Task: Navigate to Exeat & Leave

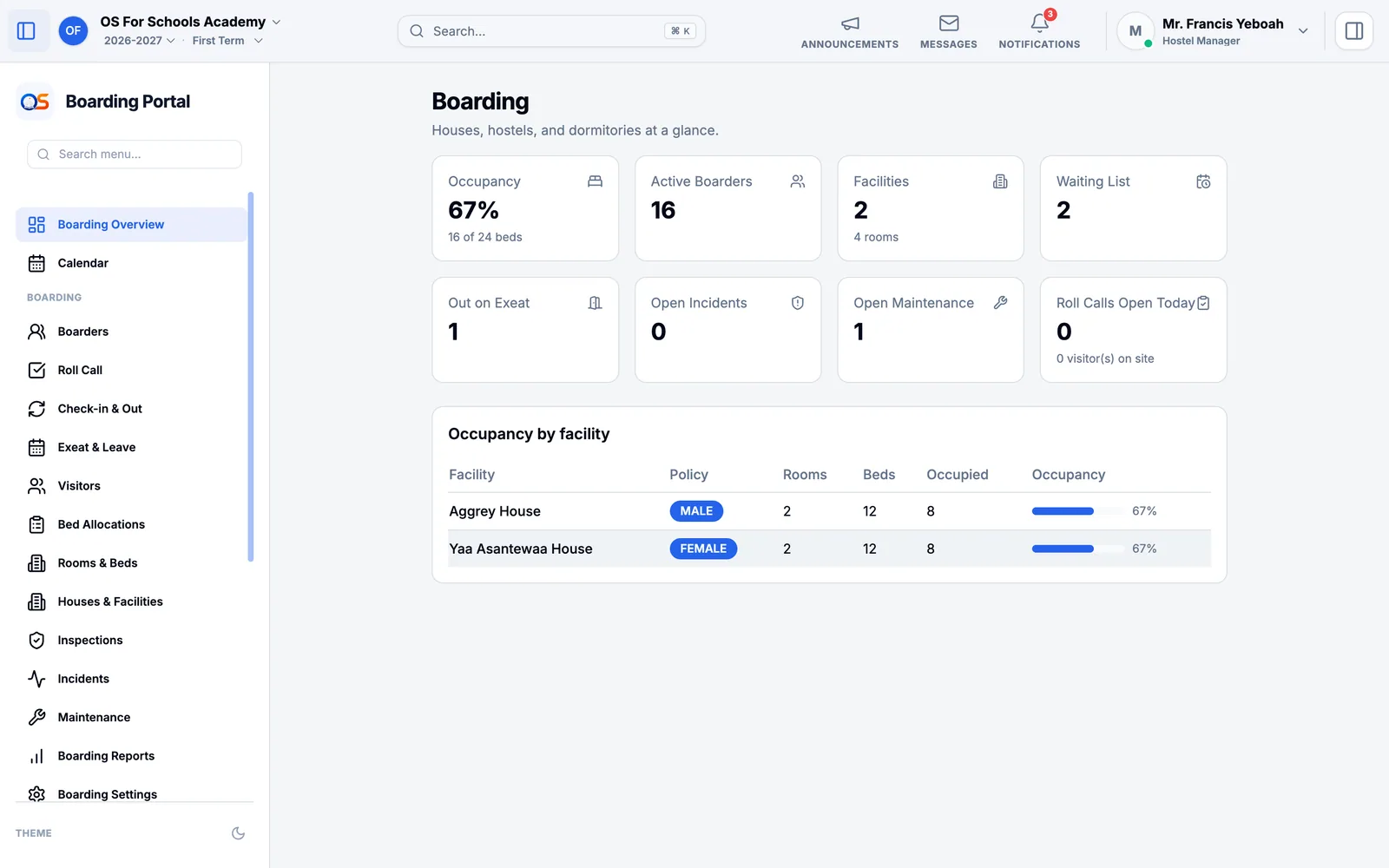Action: tap(131, 447)
